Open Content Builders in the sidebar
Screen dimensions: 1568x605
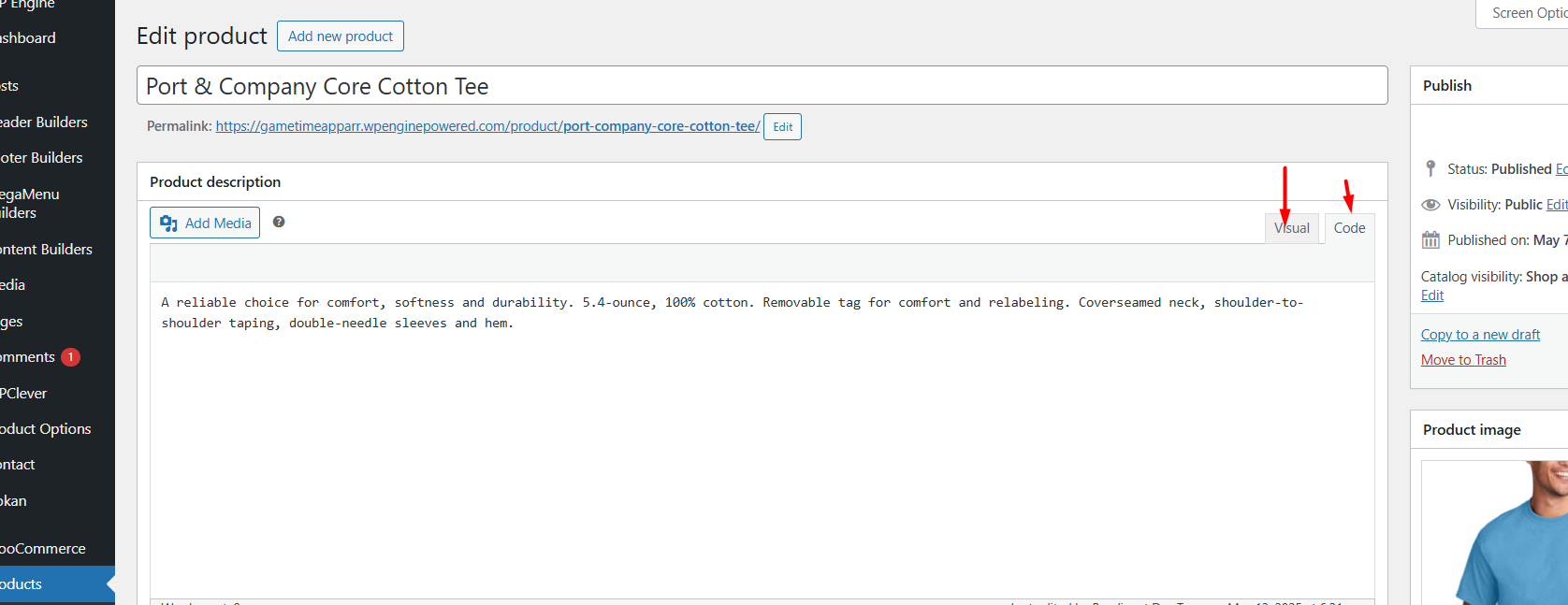[47, 250]
